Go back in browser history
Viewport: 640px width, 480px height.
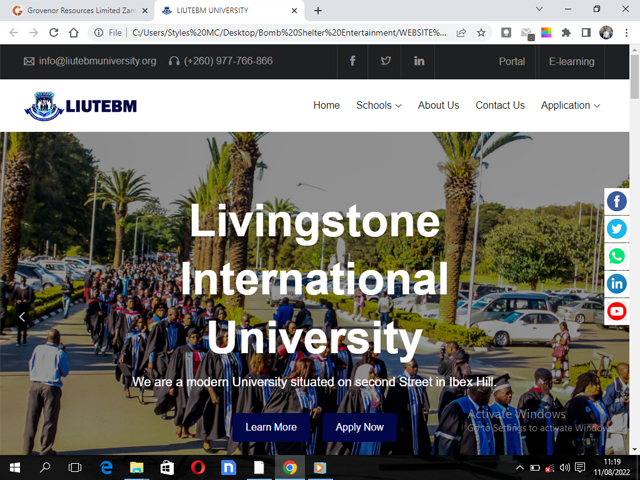point(13,33)
